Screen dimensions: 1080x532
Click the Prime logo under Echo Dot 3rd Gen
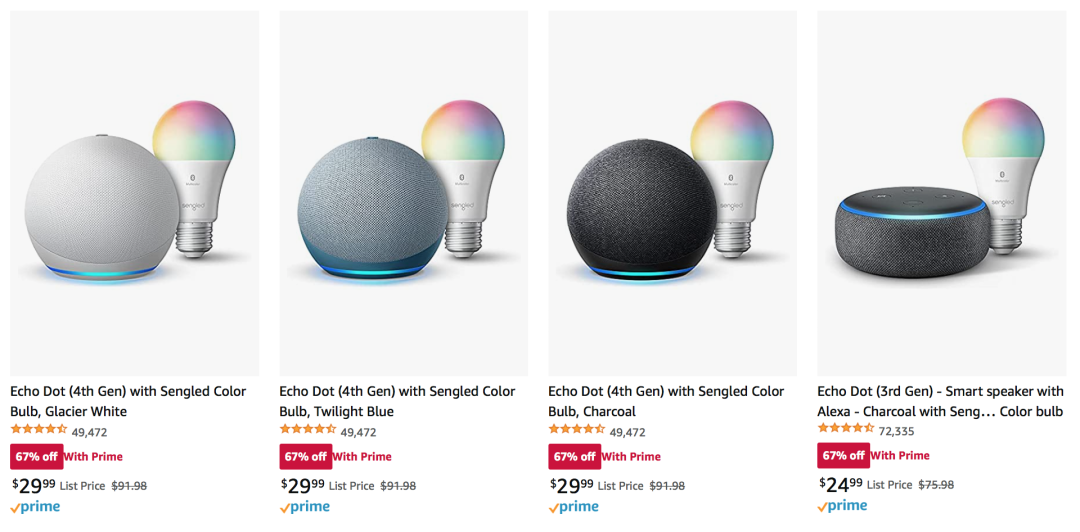click(842, 507)
